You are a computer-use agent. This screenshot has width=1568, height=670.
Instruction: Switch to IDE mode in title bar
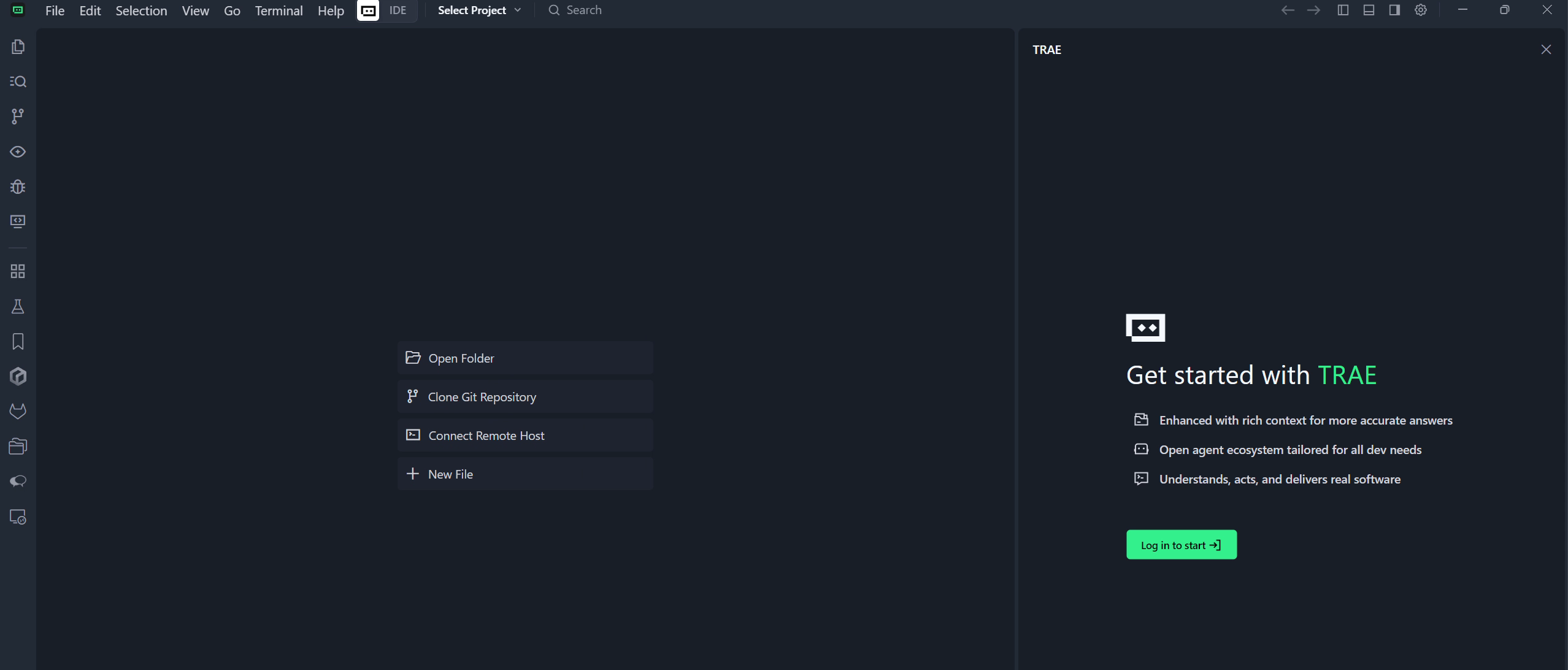pos(398,10)
